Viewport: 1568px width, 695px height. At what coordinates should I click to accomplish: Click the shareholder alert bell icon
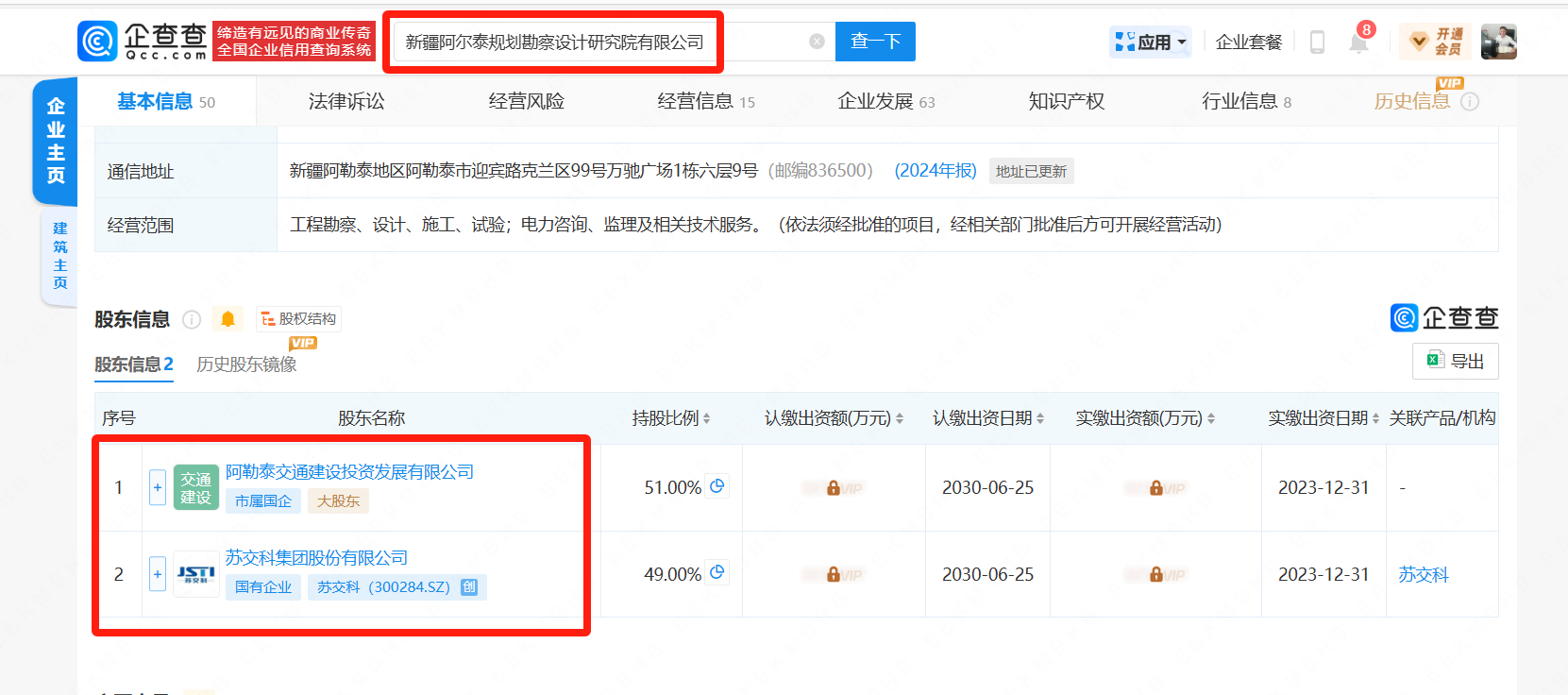tap(228, 319)
